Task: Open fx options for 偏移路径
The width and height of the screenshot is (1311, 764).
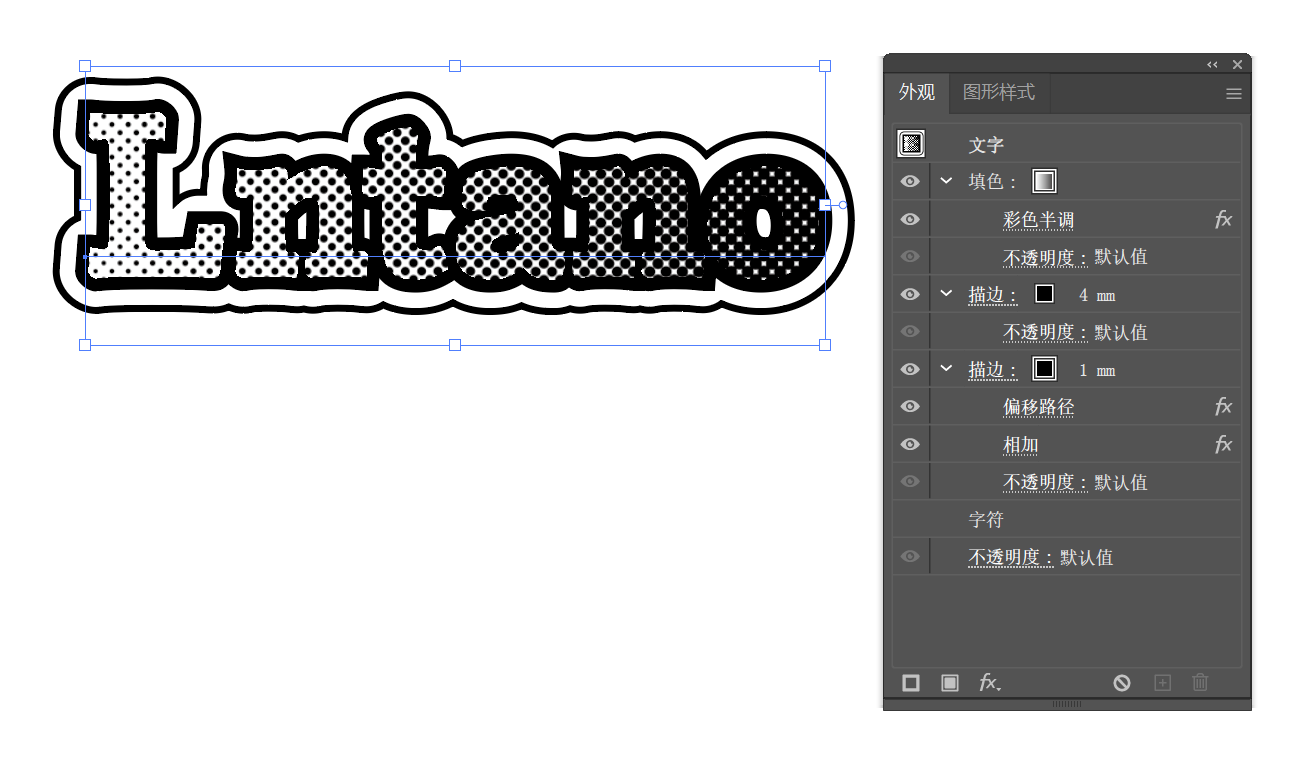Action: point(1223,406)
